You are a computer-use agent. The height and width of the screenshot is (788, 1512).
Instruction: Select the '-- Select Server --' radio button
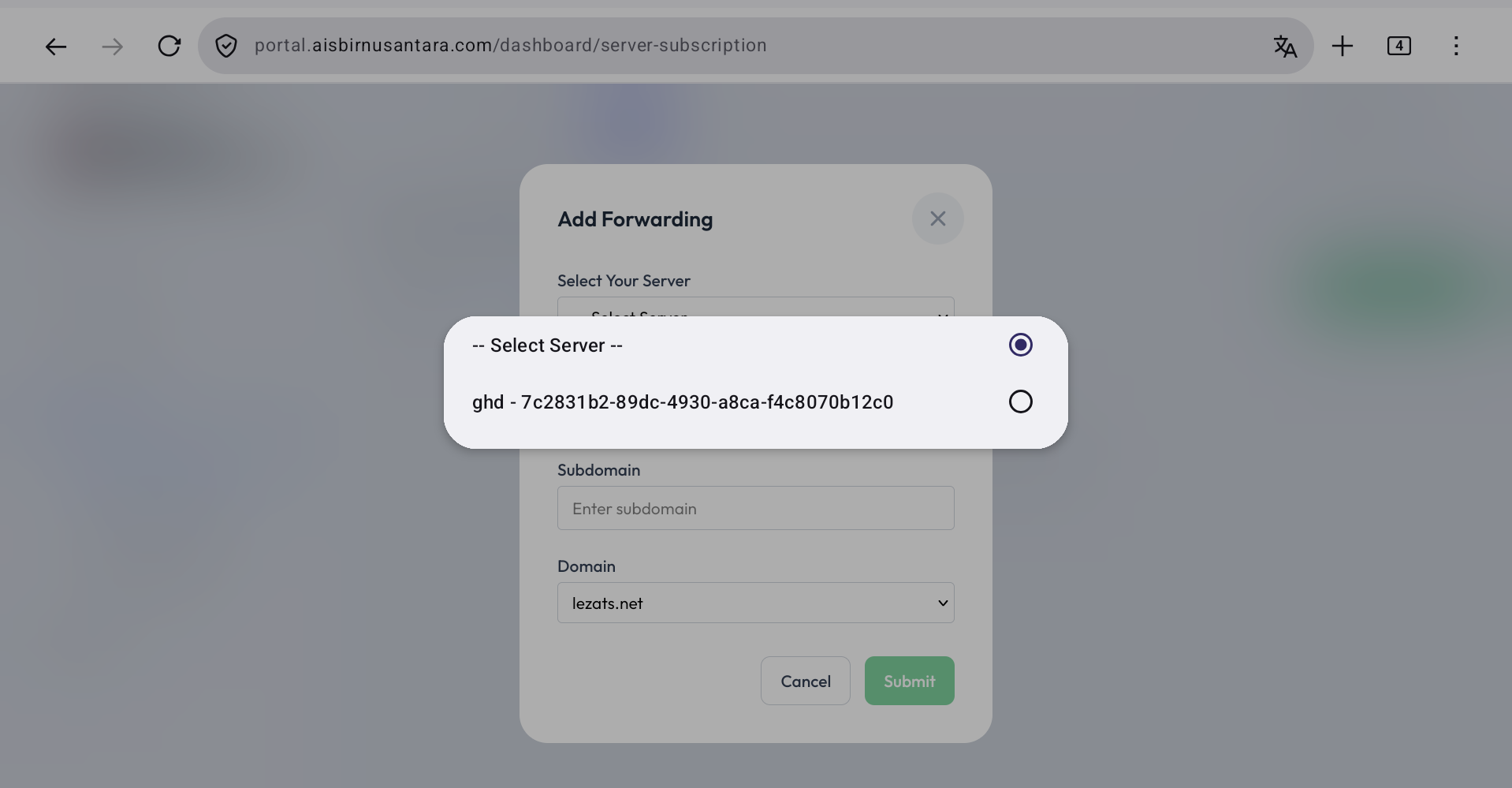pos(1020,345)
